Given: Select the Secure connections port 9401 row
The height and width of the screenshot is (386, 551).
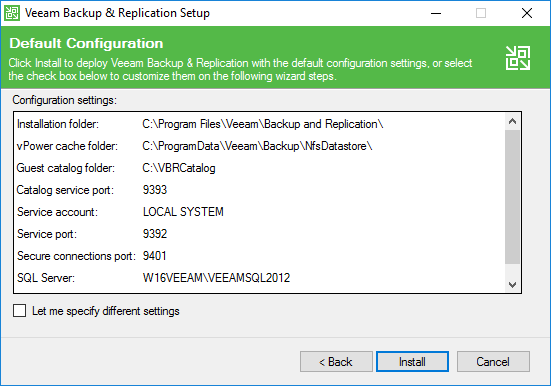Looking at the screenshot, I should (x=259, y=256).
